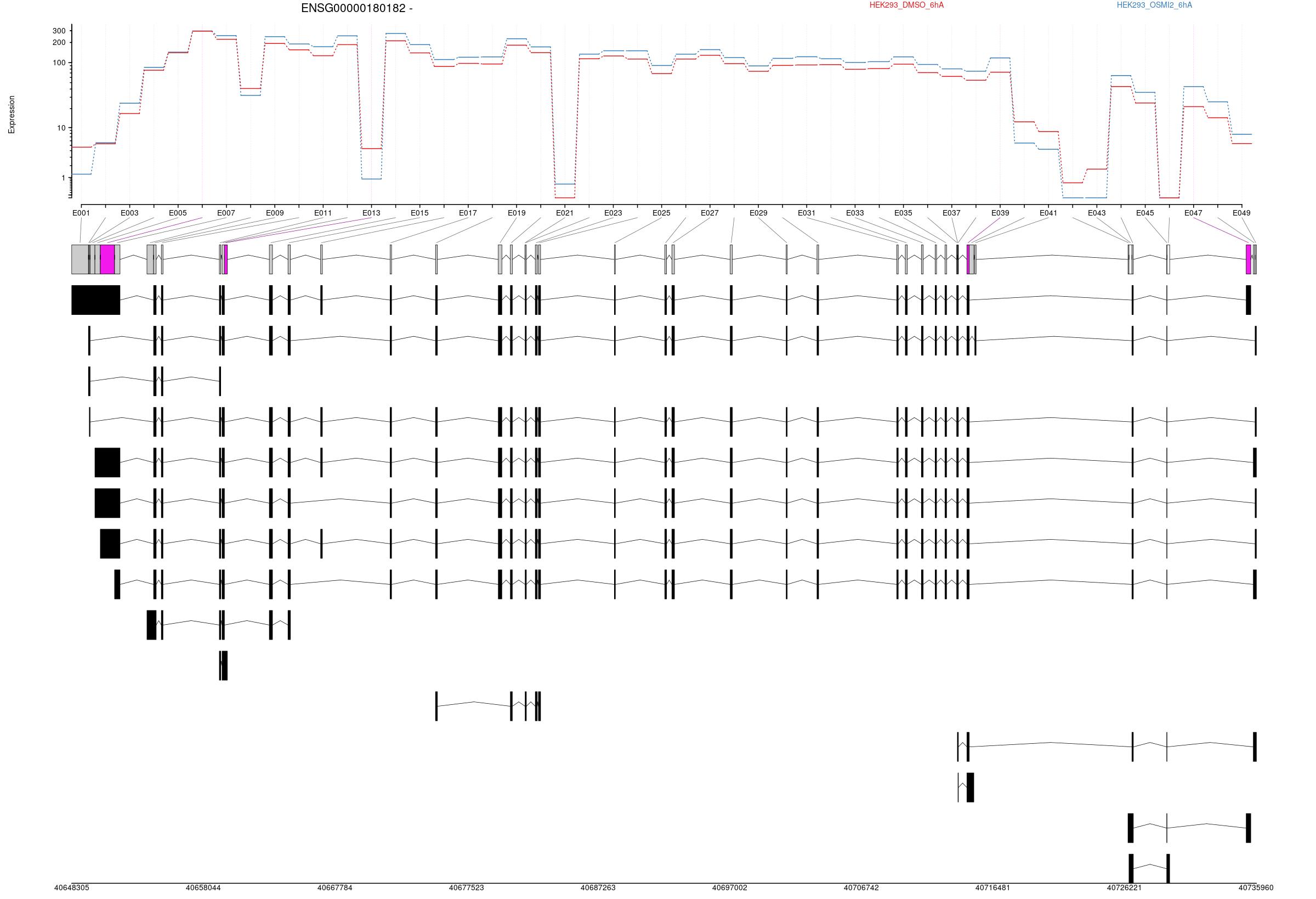
Task: Click exon label E045
Action: [1145, 213]
